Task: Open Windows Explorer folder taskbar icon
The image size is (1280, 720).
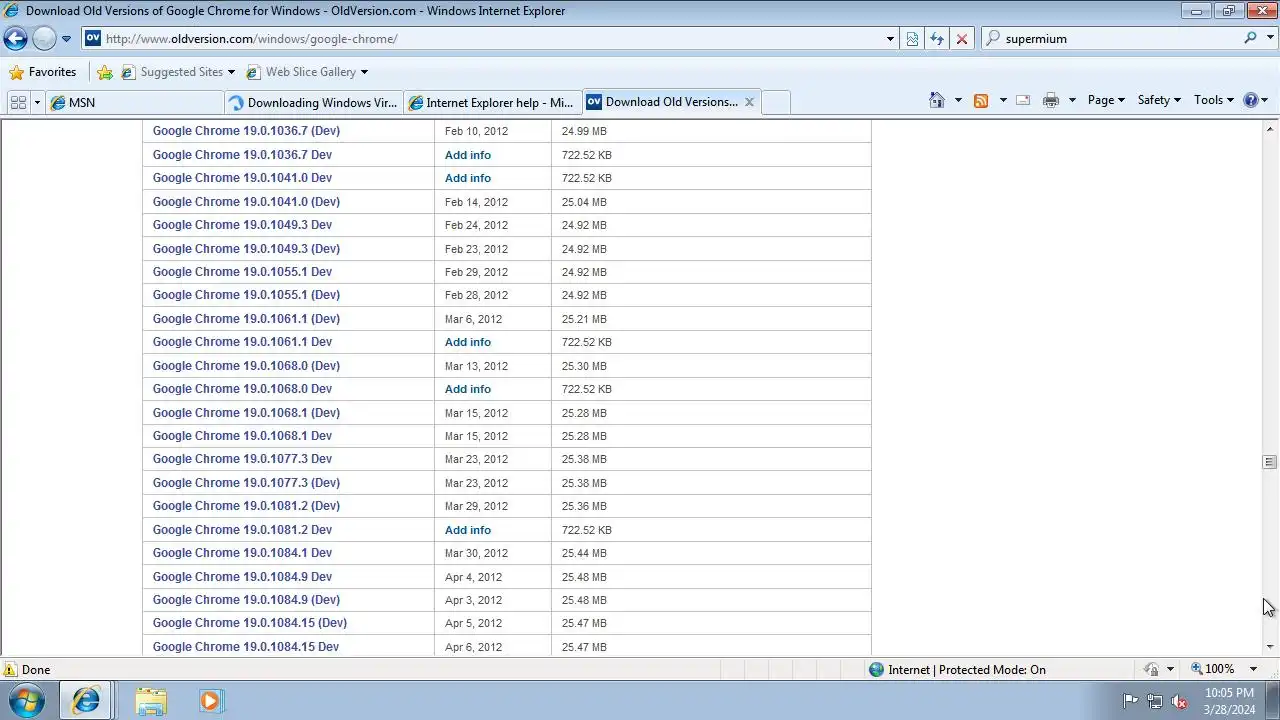Action: click(151, 700)
